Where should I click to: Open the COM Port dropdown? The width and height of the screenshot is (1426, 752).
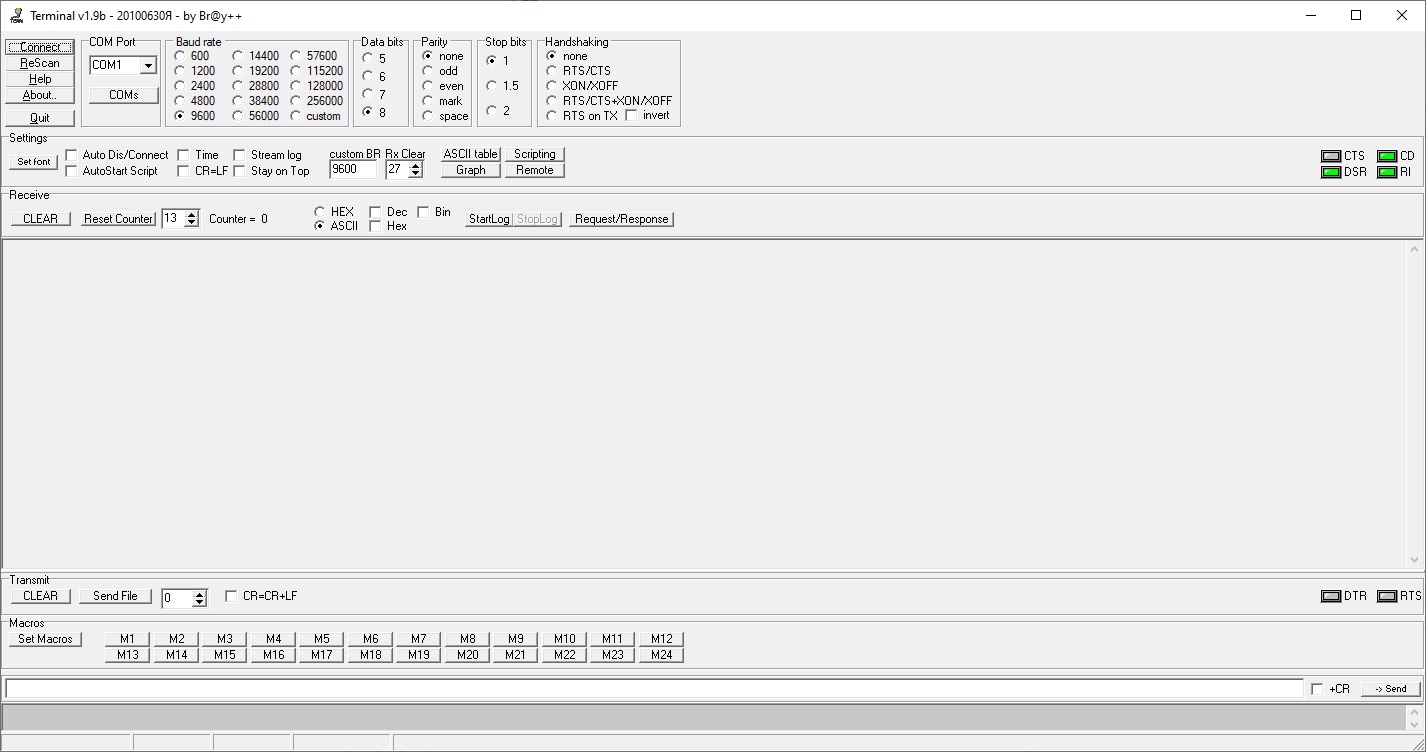(148, 66)
